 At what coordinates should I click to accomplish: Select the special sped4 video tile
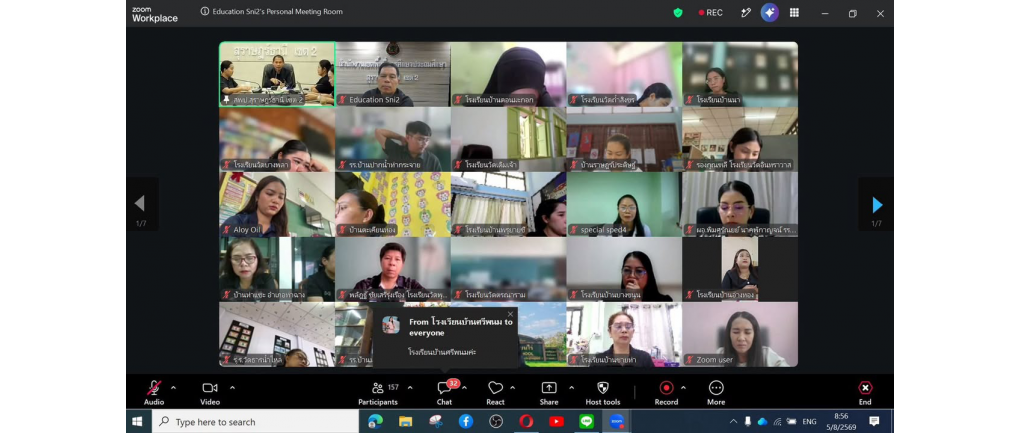tap(624, 204)
